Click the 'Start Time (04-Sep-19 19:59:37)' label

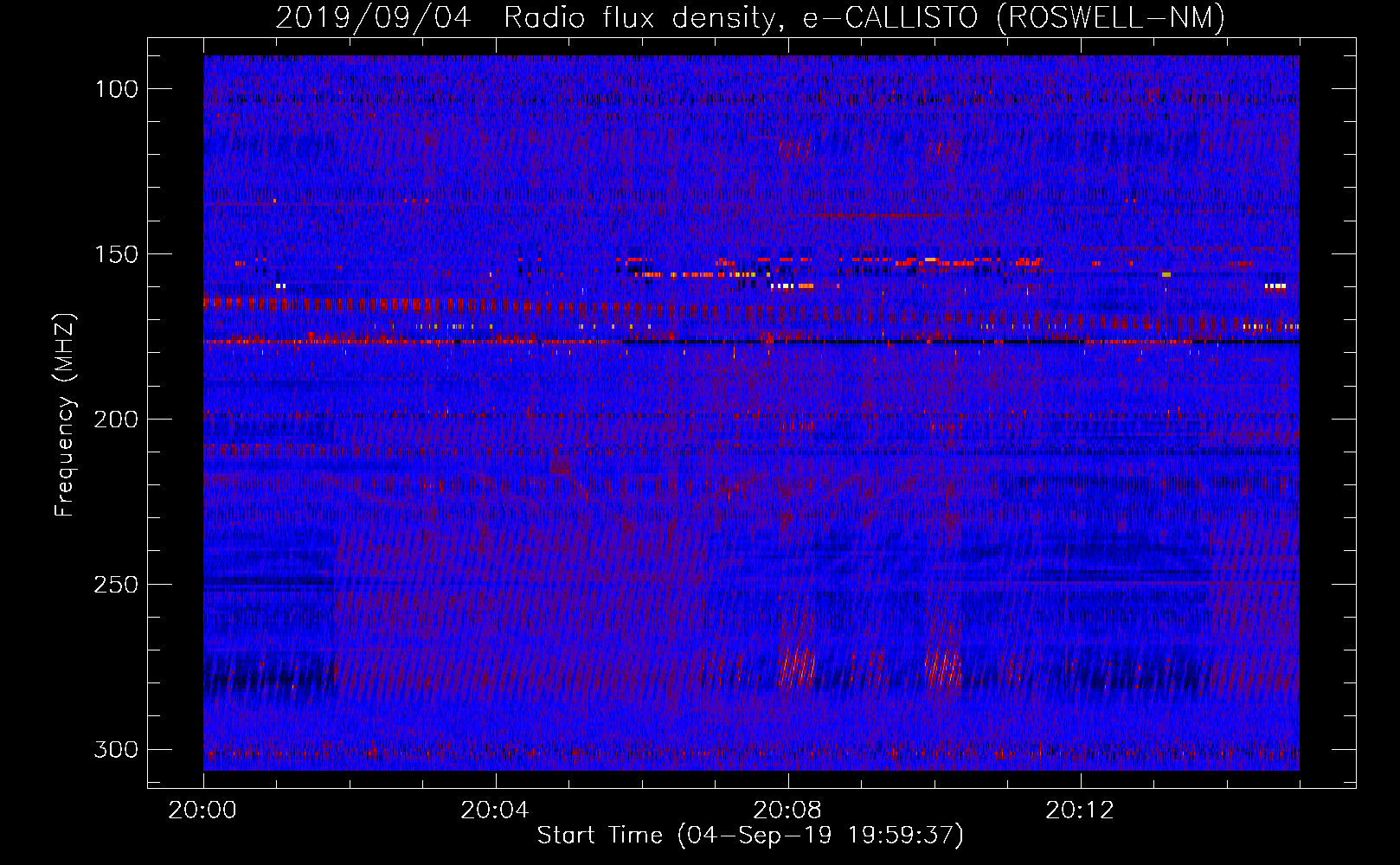coord(750,836)
